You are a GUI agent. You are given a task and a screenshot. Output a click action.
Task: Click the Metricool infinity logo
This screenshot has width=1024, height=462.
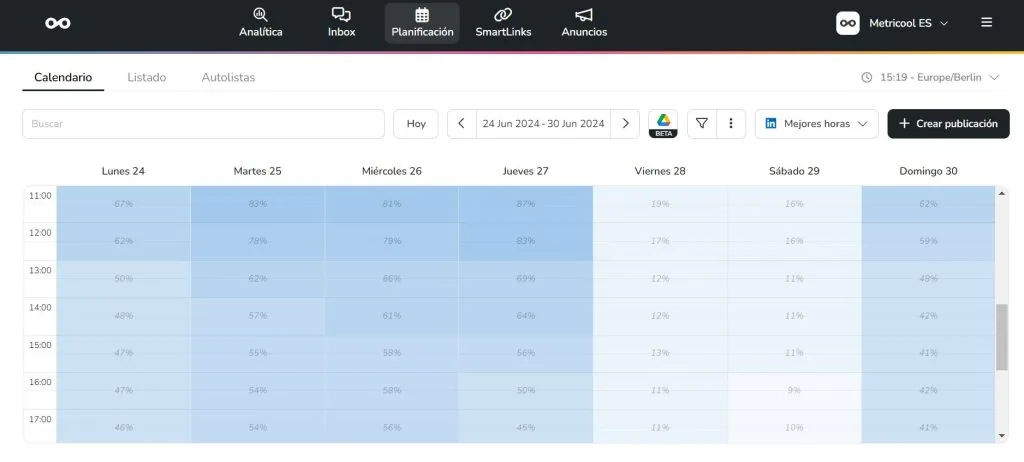coord(58,23)
